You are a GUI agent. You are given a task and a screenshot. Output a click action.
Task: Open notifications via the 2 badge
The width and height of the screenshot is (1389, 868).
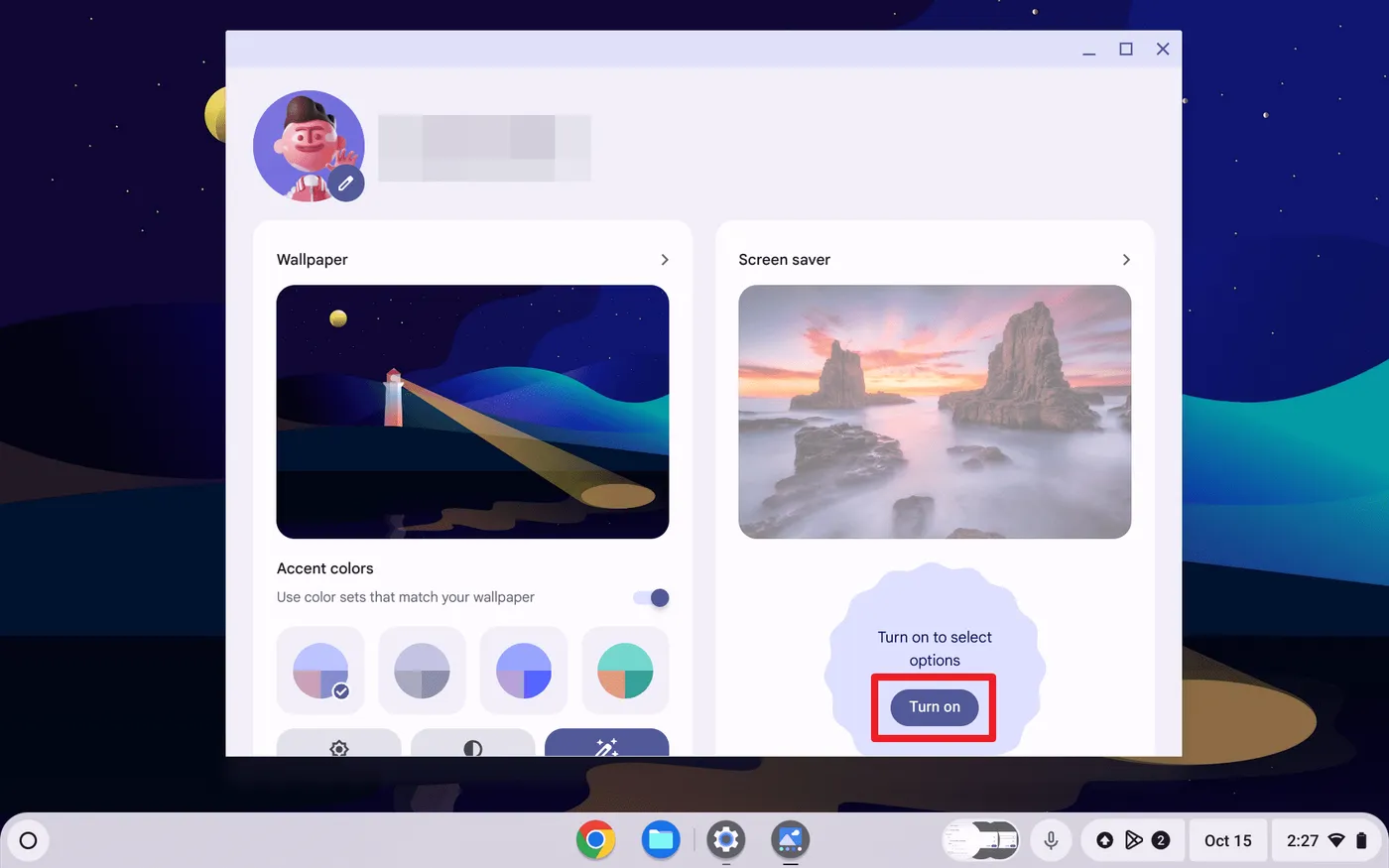[x=1161, y=841]
